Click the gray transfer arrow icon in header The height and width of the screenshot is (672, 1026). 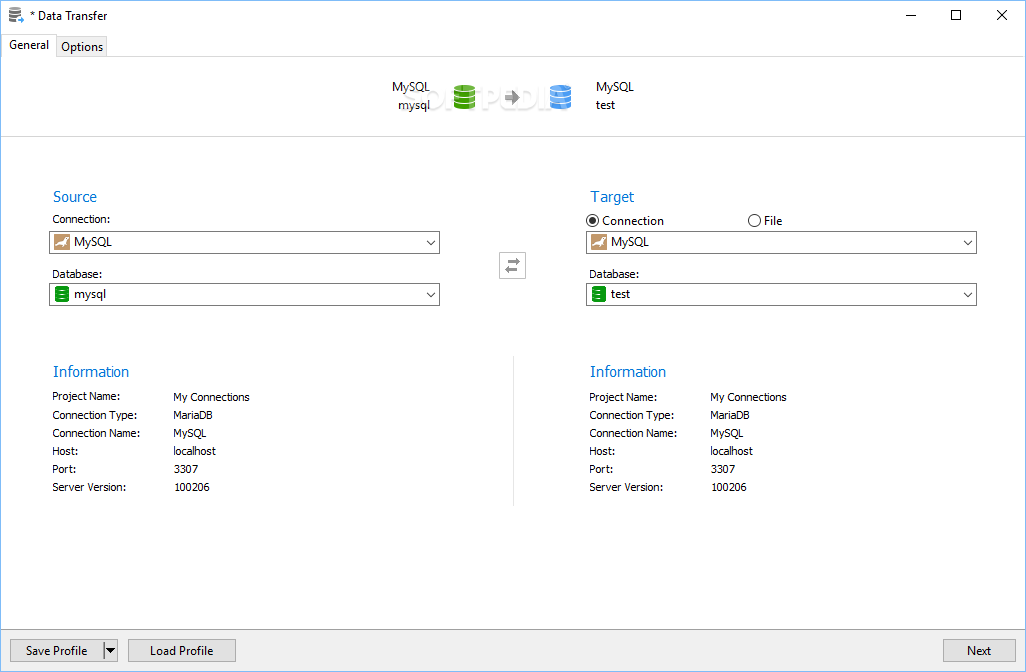click(512, 97)
